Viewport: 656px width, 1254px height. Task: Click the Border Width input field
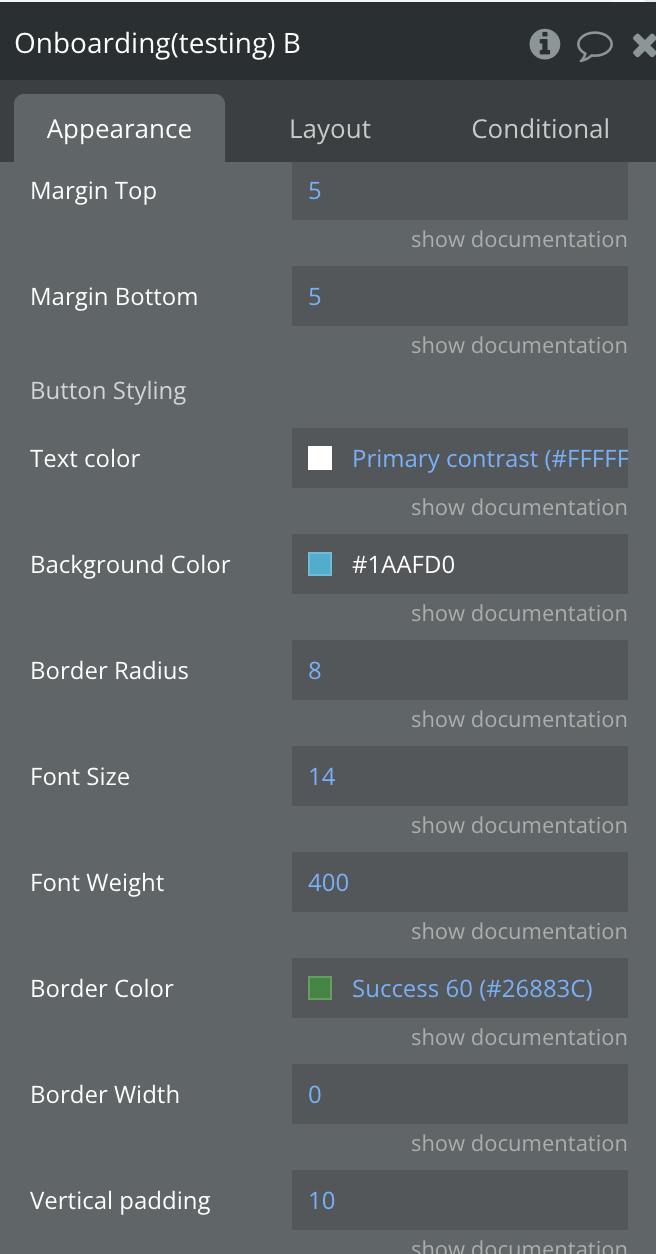(x=459, y=1095)
